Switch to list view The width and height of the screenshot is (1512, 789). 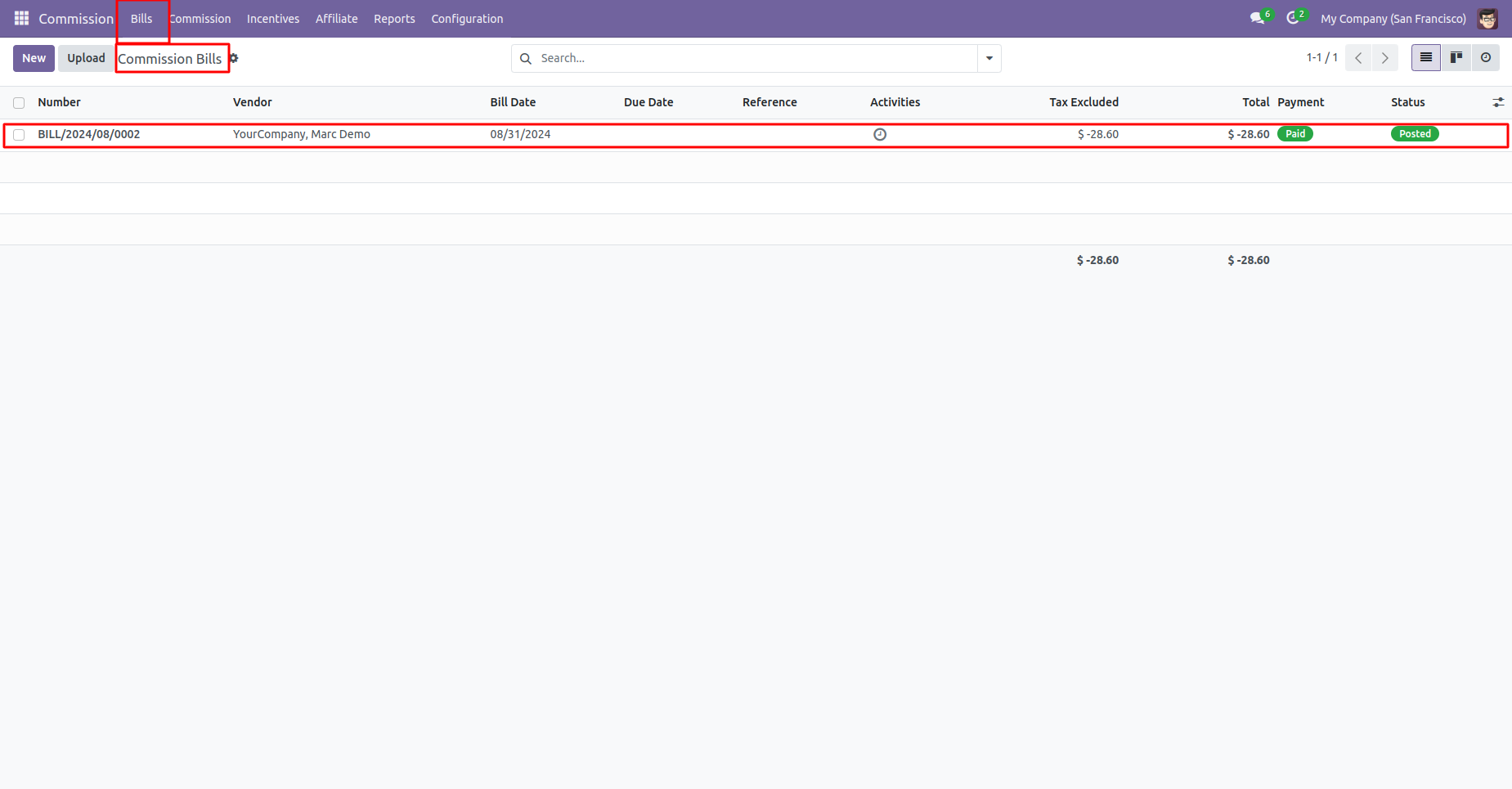[x=1425, y=58]
